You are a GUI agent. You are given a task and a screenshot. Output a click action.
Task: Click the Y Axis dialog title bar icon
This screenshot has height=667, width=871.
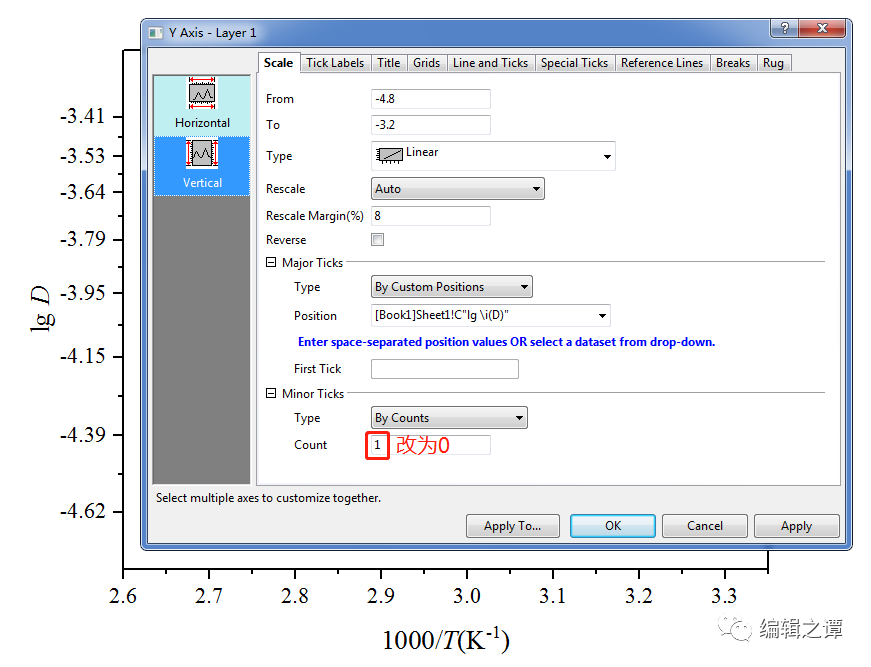(x=155, y=32)
